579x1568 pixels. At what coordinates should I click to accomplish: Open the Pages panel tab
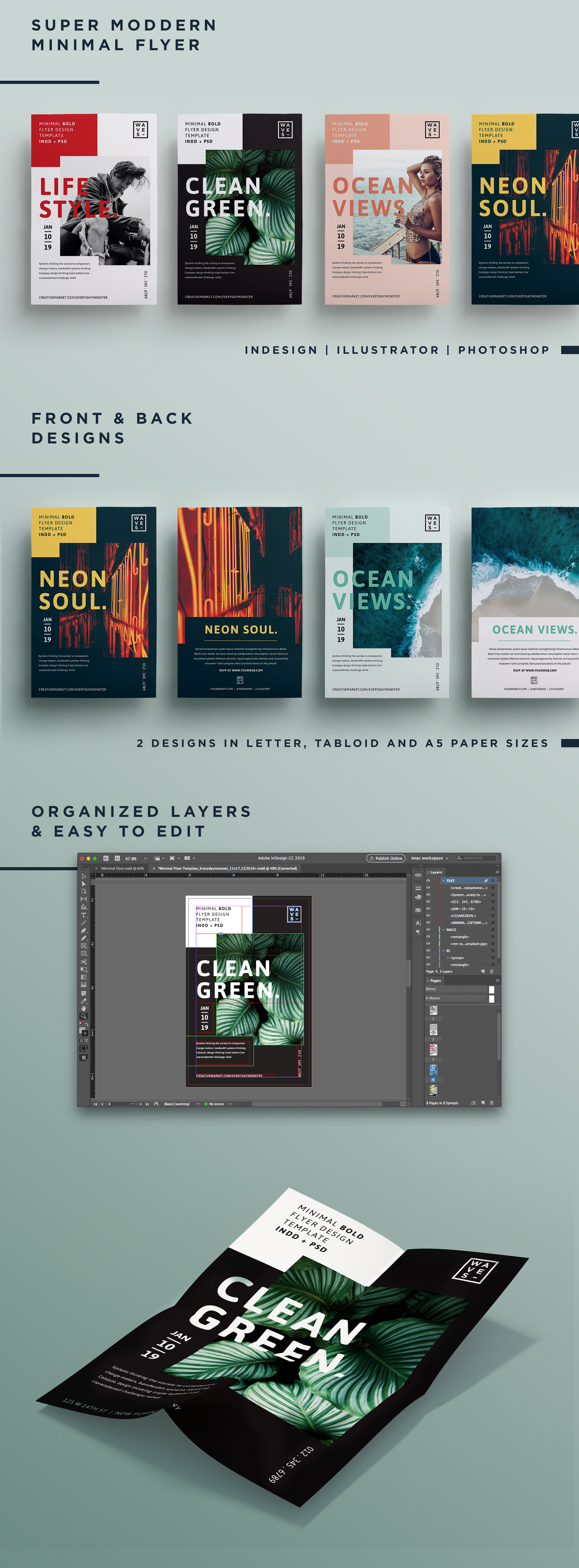pos(435,981)
